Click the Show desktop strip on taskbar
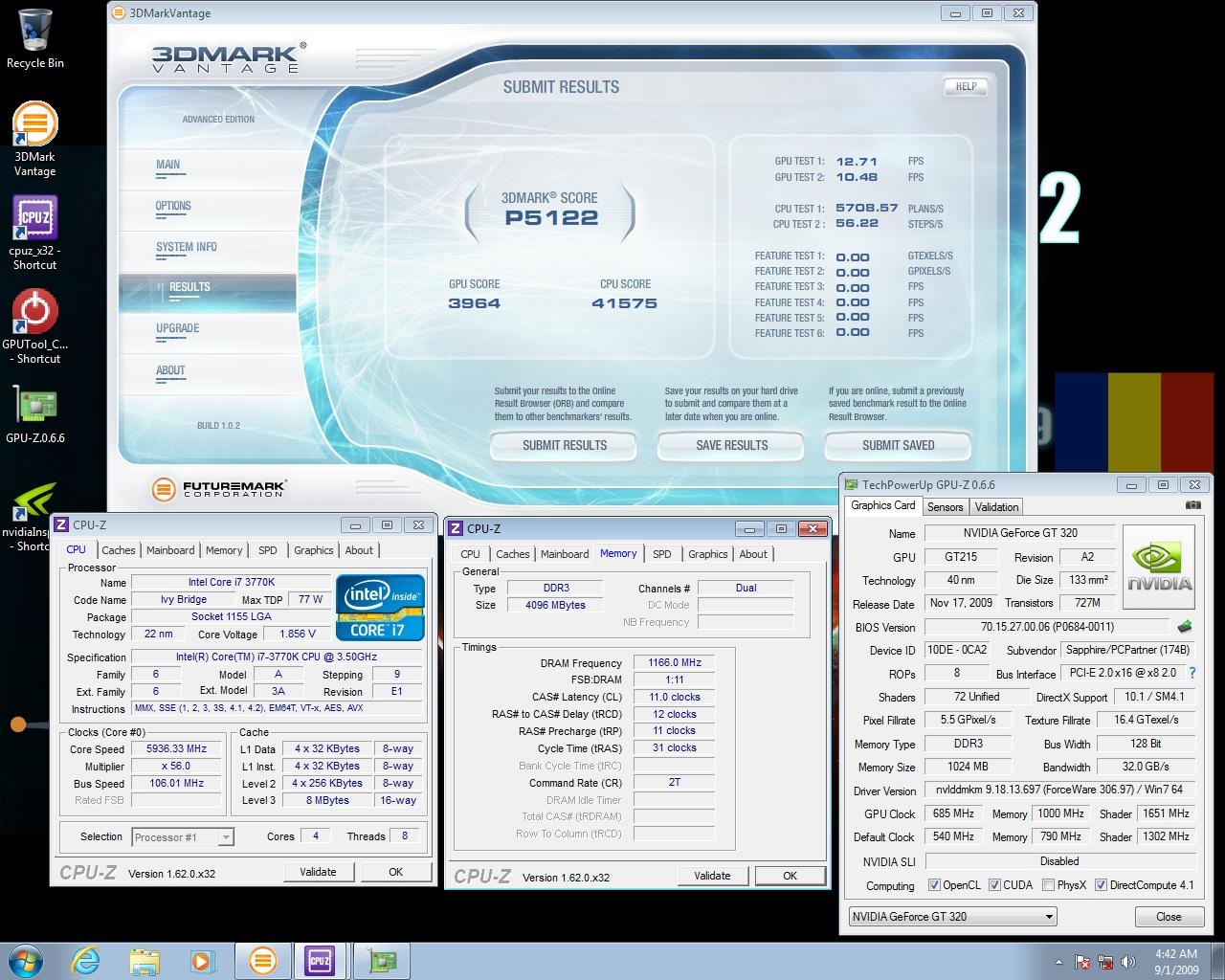Image resolution: width=1225 pixels, height=980 pixels. point(1218,960)
